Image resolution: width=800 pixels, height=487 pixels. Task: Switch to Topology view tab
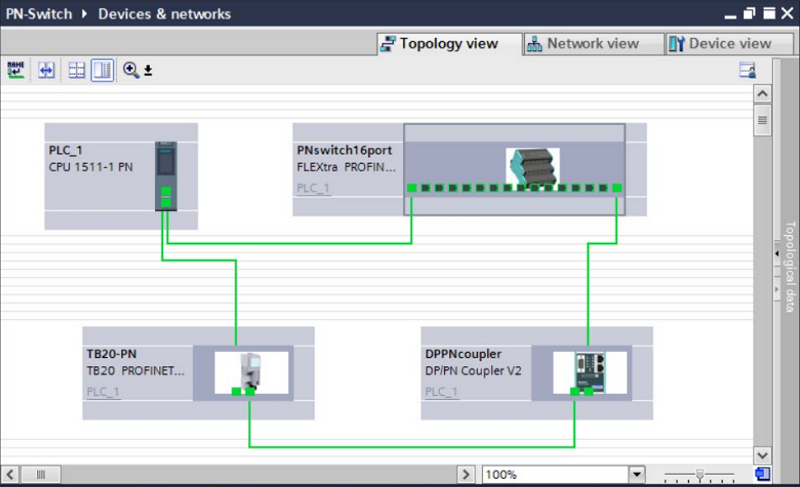click(449, 44)
